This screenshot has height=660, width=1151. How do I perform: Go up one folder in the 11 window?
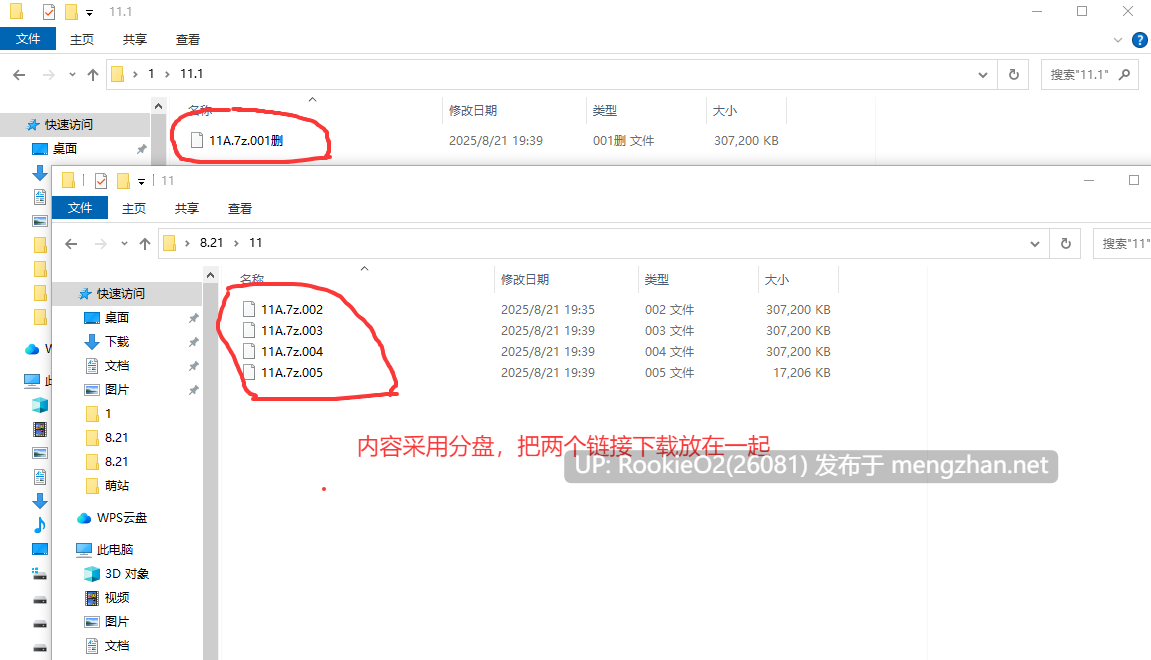click(x=145, y=244)
